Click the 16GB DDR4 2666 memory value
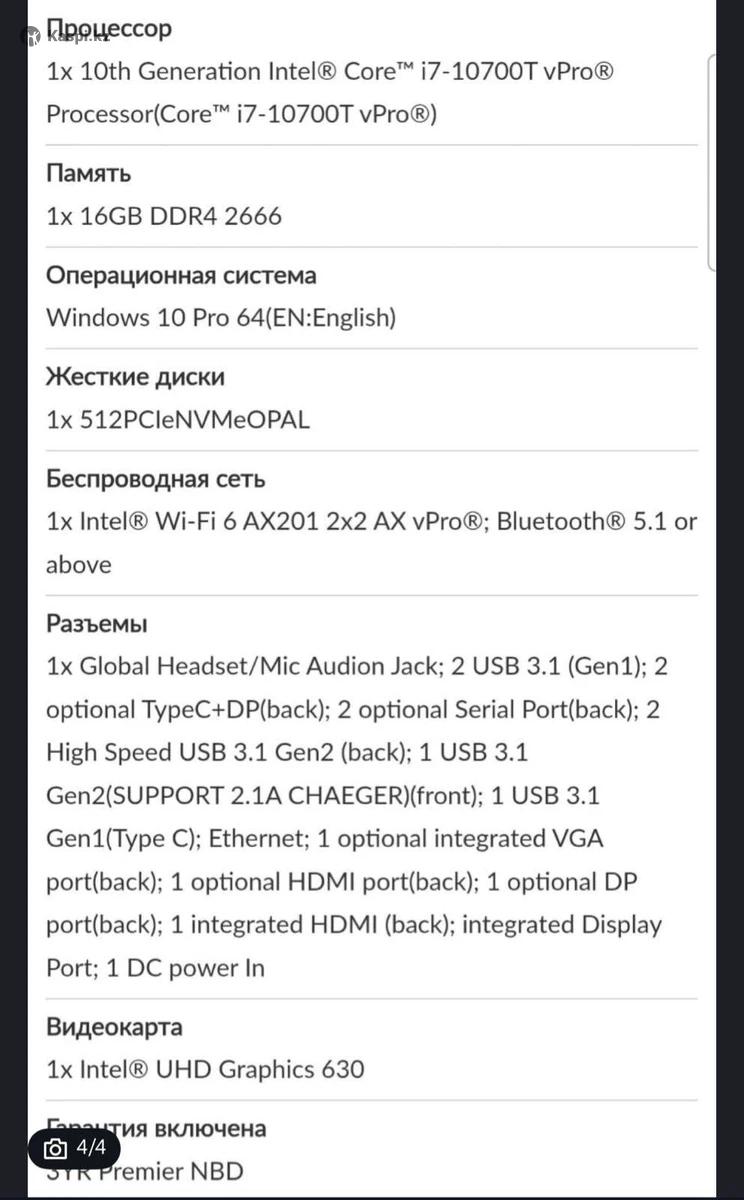Screen dimensions: 744x1200 [164, 216]
